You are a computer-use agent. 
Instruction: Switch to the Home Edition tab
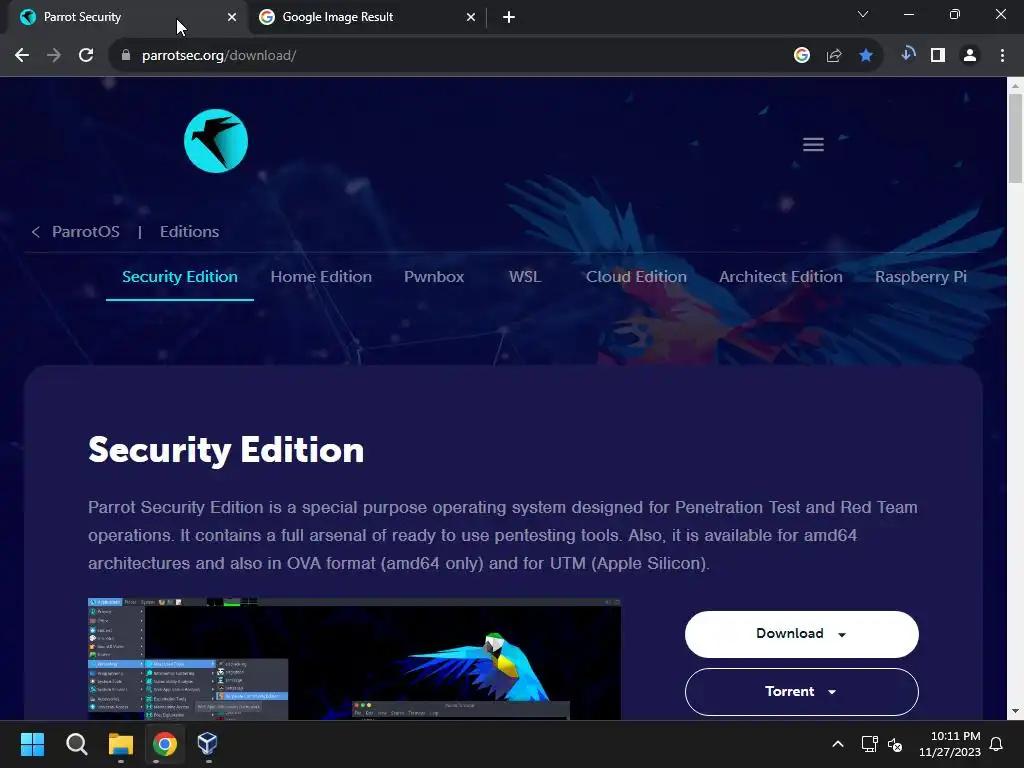coord(321,277)
